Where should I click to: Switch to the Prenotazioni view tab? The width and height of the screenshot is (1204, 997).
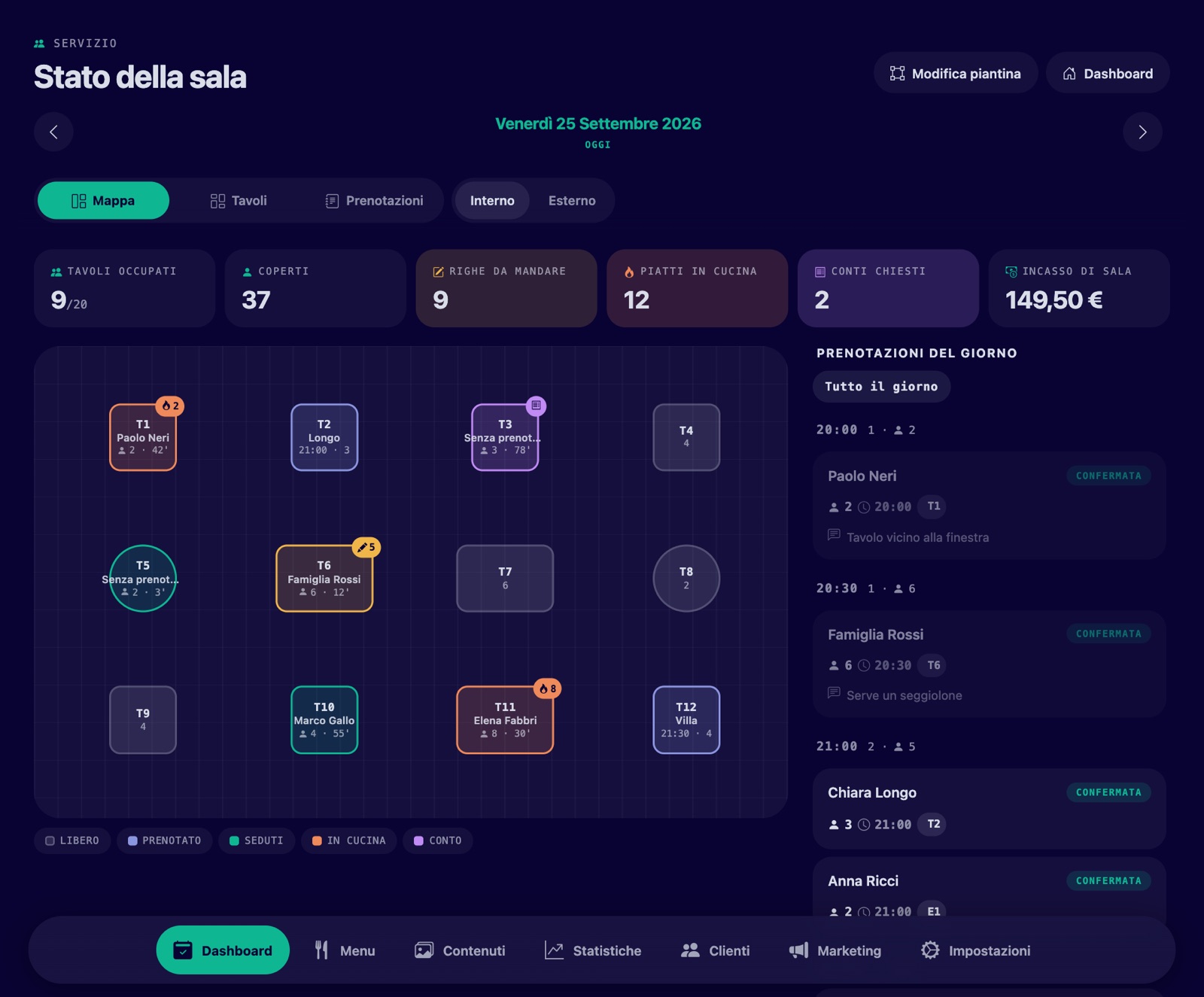[374, 200]
